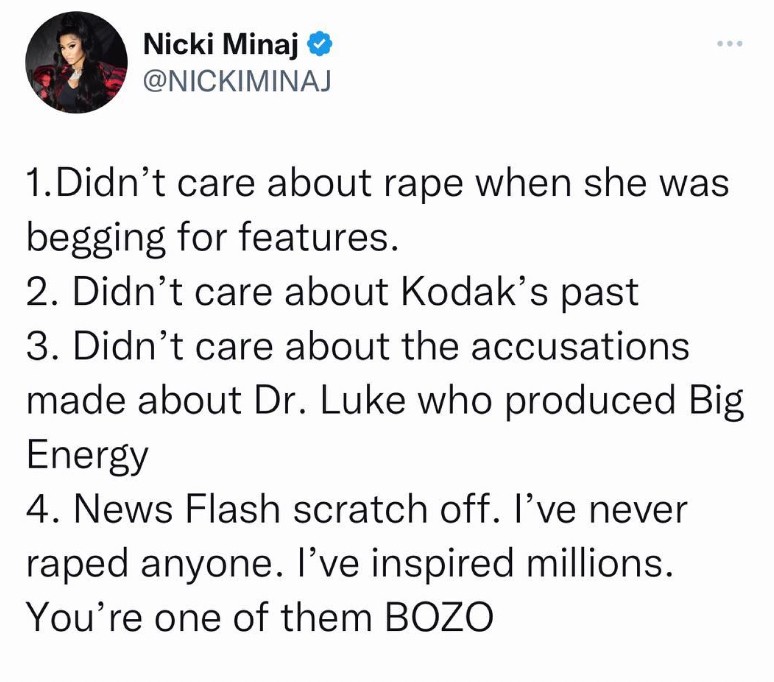This screenshot has height=682, width=774.
Task: Click the word "accusations" in point three
Action: [580, 346]
